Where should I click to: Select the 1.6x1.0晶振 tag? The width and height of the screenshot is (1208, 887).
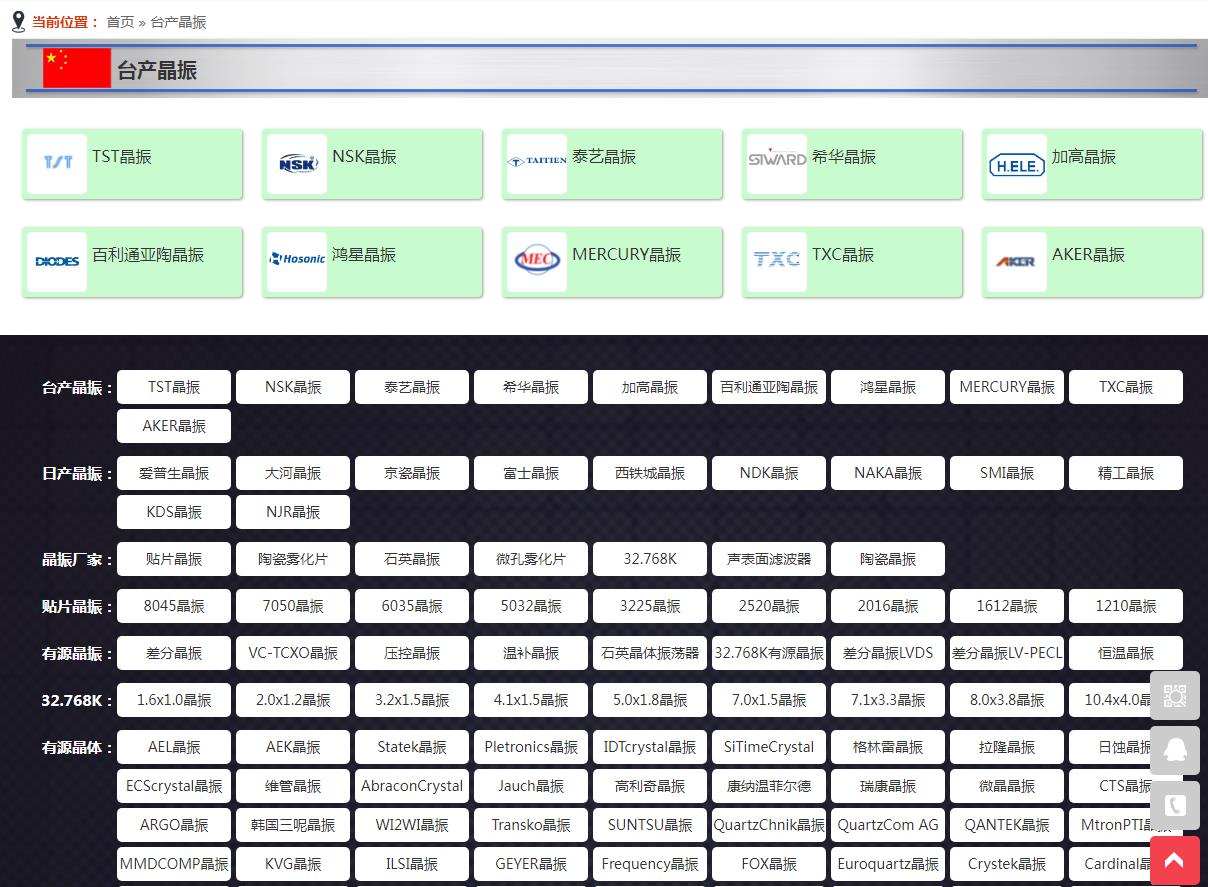click(174, 700)
